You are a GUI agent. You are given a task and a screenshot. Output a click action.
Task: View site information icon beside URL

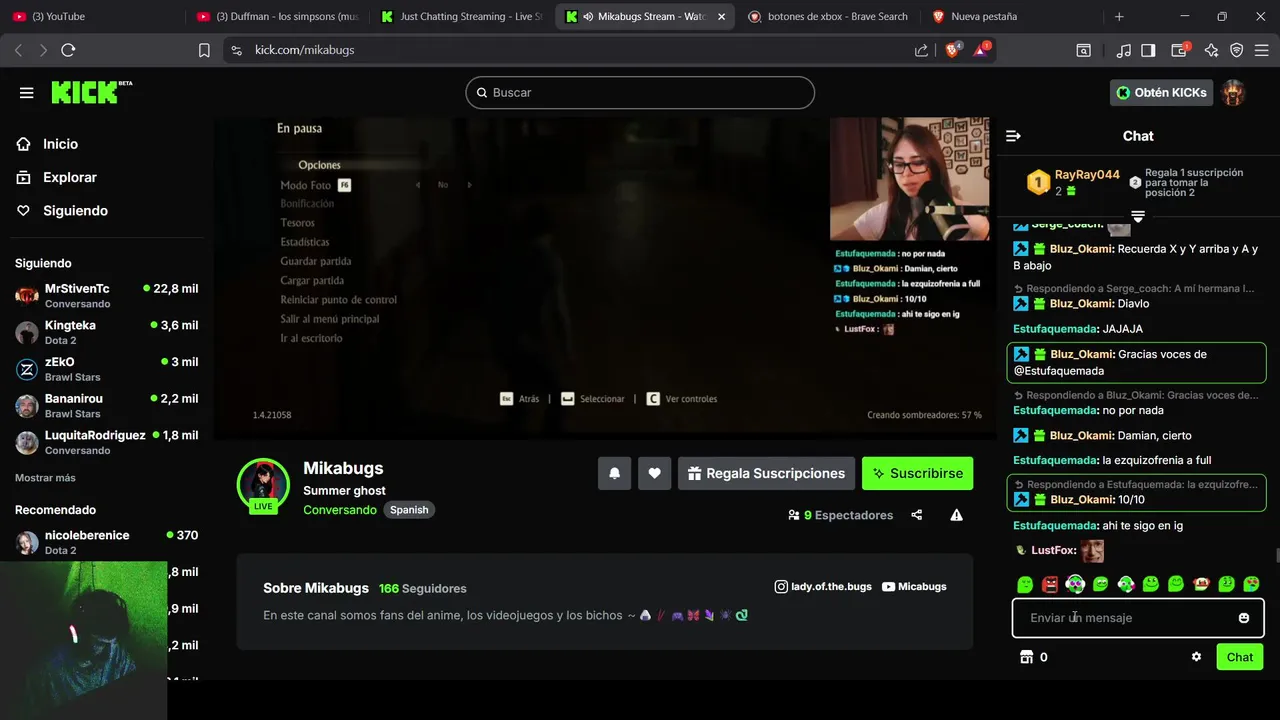pyautogui.click(x=236, y=50)
